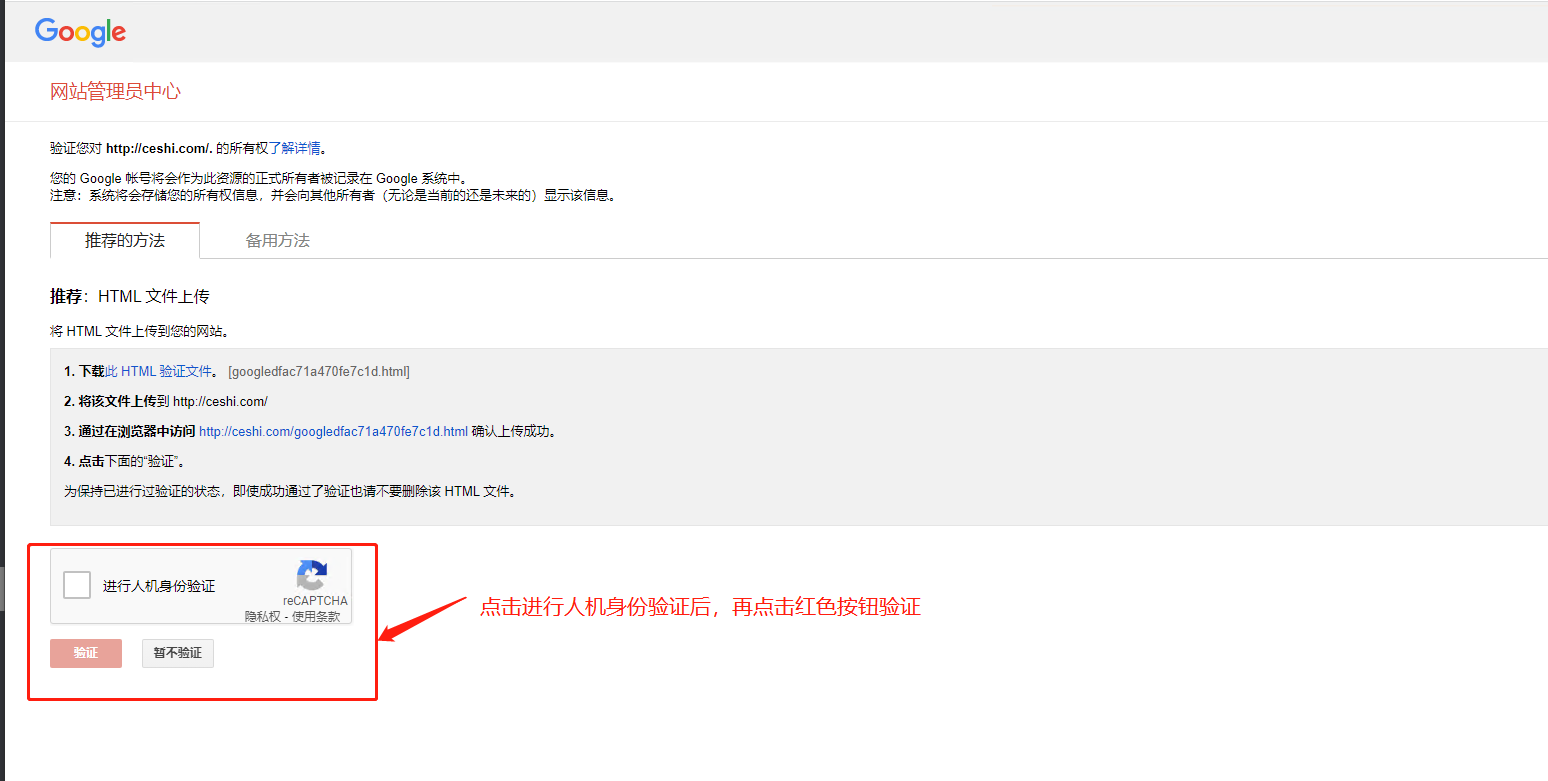The width and height of the screenshot is (1548, 781).
Task: Switch to the 推荐的方法 tab
Action: tap(125, 241)
